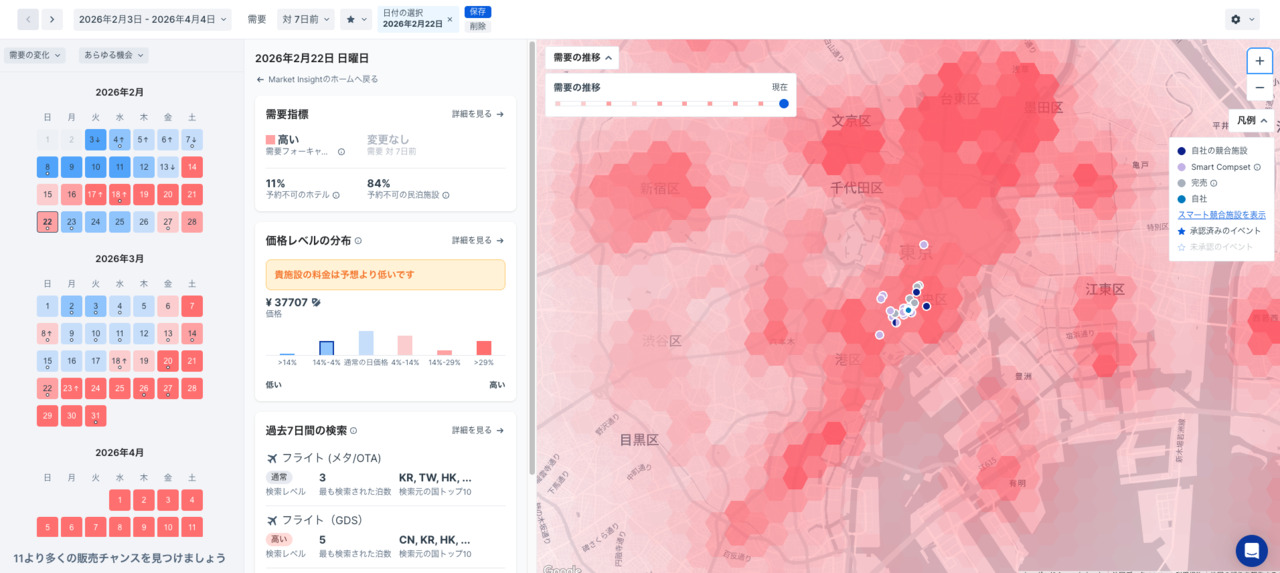Click the フライト (GDS) airplane icon
Image resolution: width=1280 pixels, height=573 pixels.
(272, 520)
